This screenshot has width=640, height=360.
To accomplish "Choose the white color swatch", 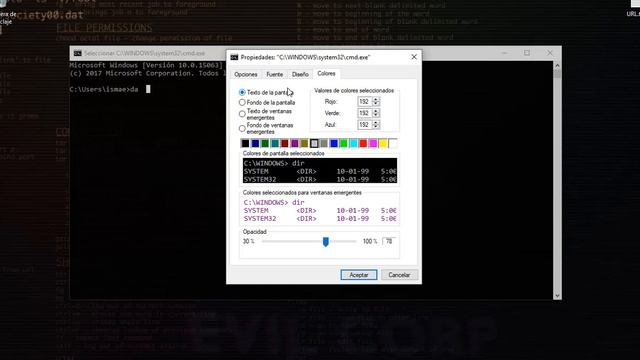I will (392, 143).
